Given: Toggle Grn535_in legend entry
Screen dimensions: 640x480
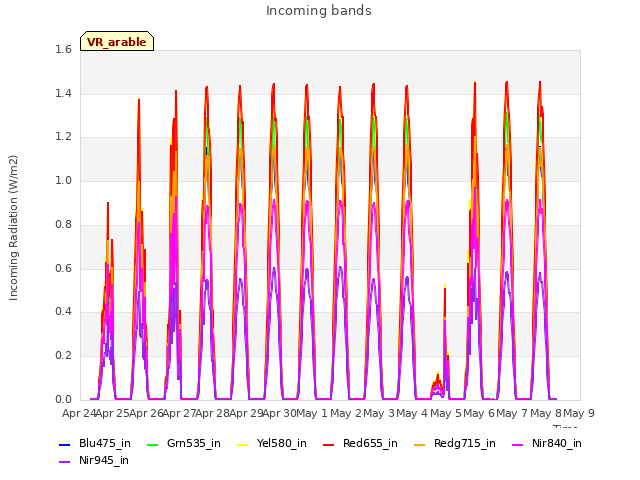Looking at the screenshot, I should pos(184,444).
